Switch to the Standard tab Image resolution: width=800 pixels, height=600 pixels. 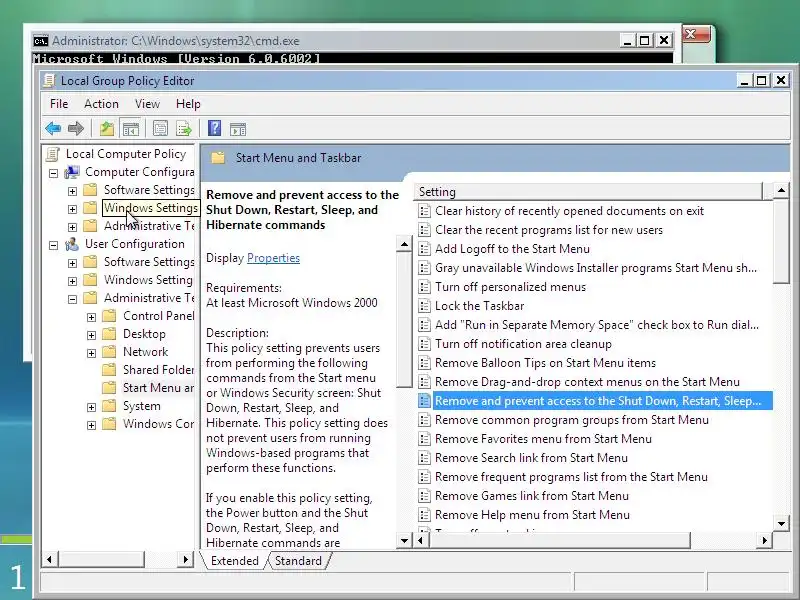click(298, 561)
